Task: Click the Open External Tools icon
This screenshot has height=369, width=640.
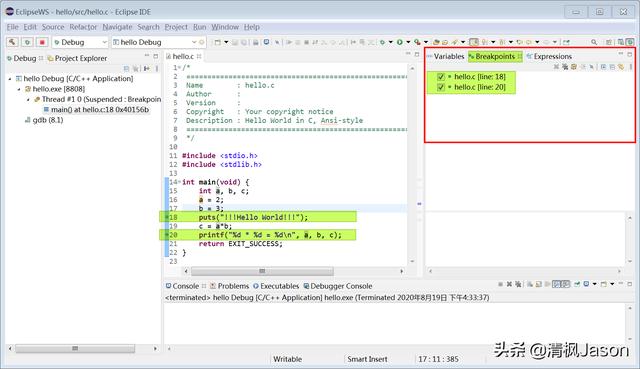Action: coord(418,42)
